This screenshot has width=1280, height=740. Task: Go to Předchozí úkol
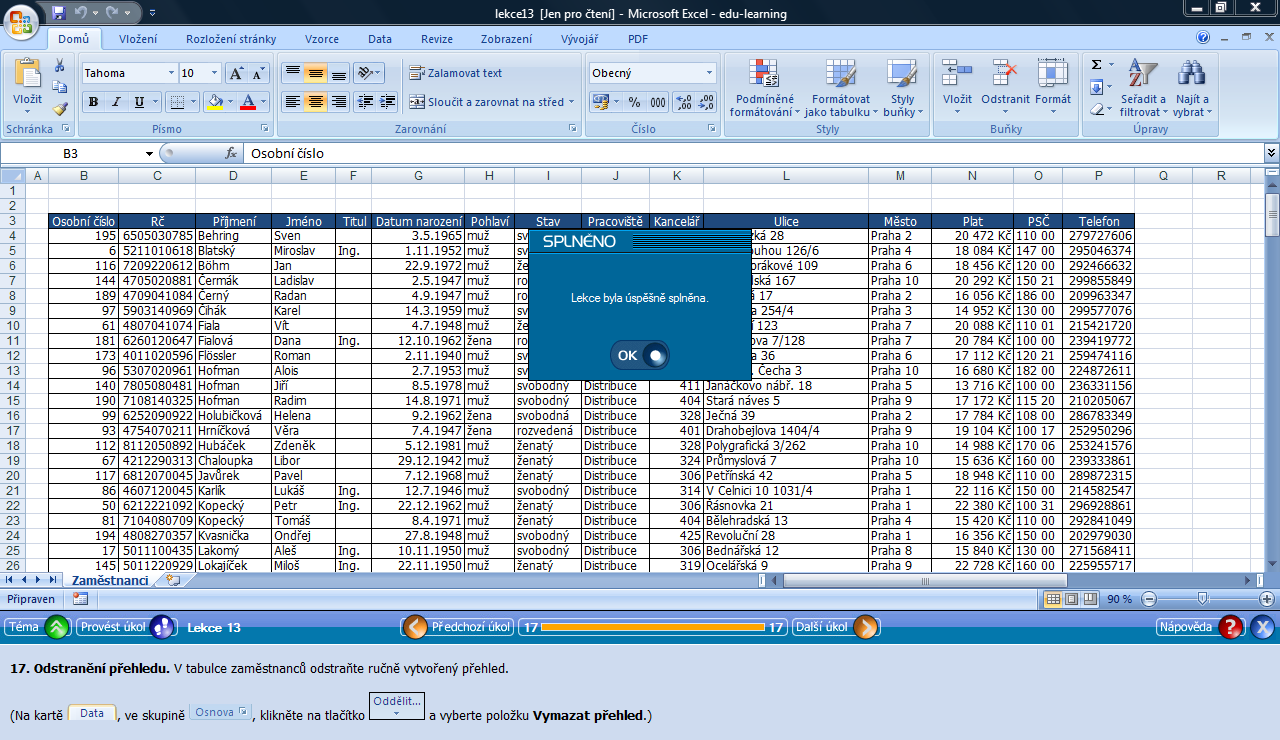pyautogui.click(x=458, y=627)
